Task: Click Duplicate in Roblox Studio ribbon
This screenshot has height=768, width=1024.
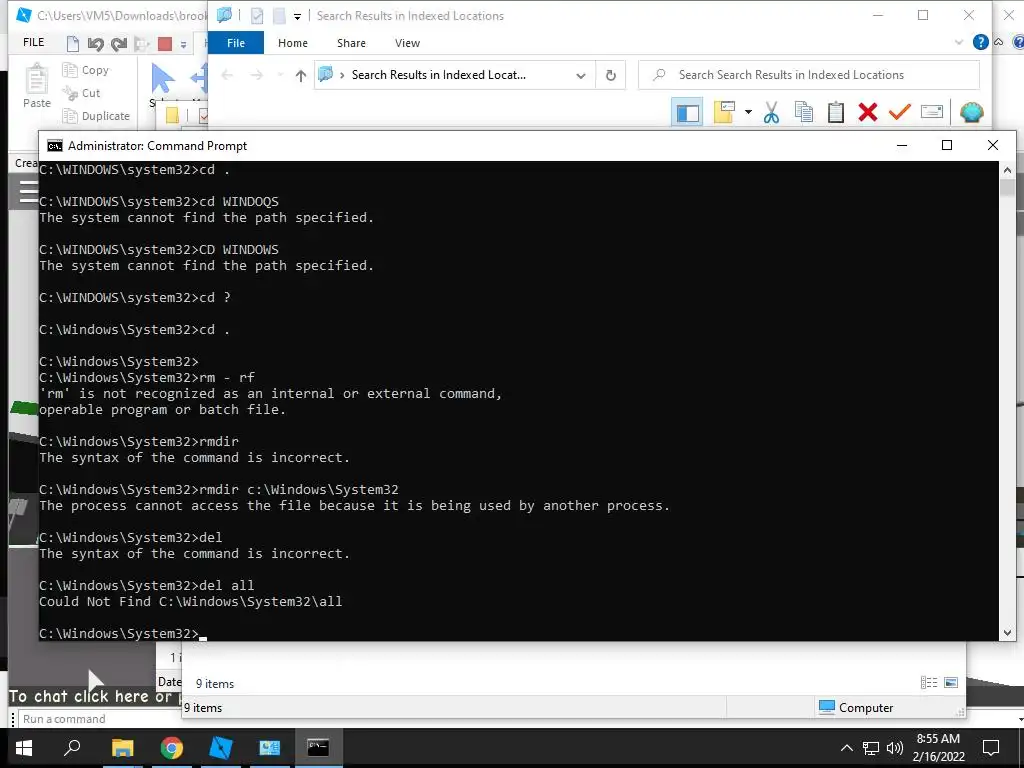Action: (96, 116)
